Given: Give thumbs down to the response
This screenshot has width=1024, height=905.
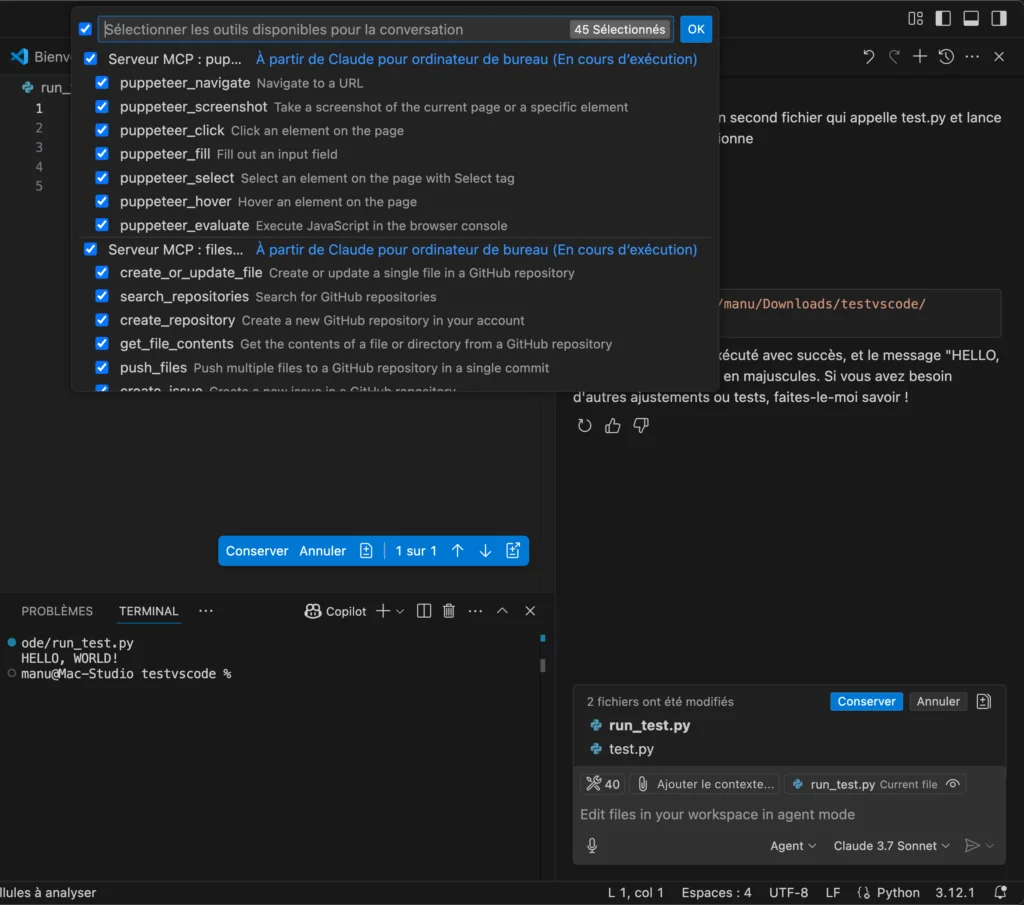Looking at the screenshot, I should tap(641, 426).
